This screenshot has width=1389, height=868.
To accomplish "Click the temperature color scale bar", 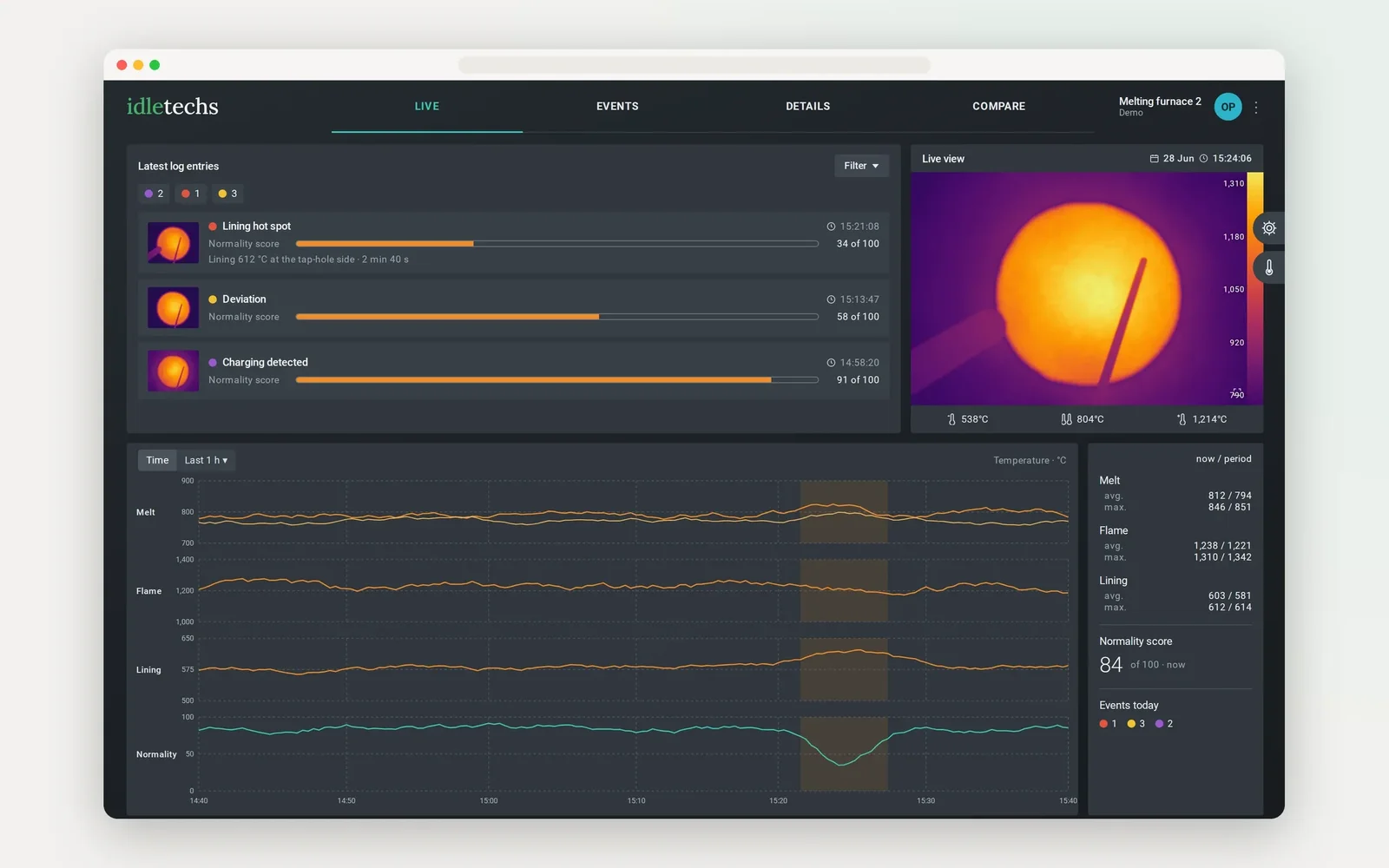I will [1255, 288].
